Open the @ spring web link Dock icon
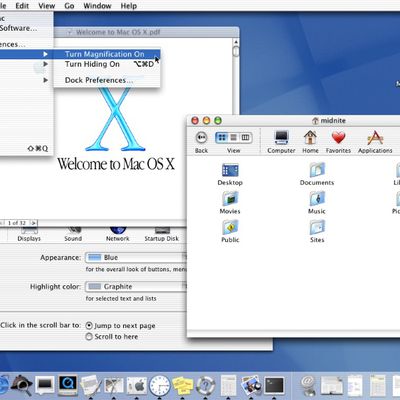The width and height of the screenshot is (400, 400). pos(308,386)
